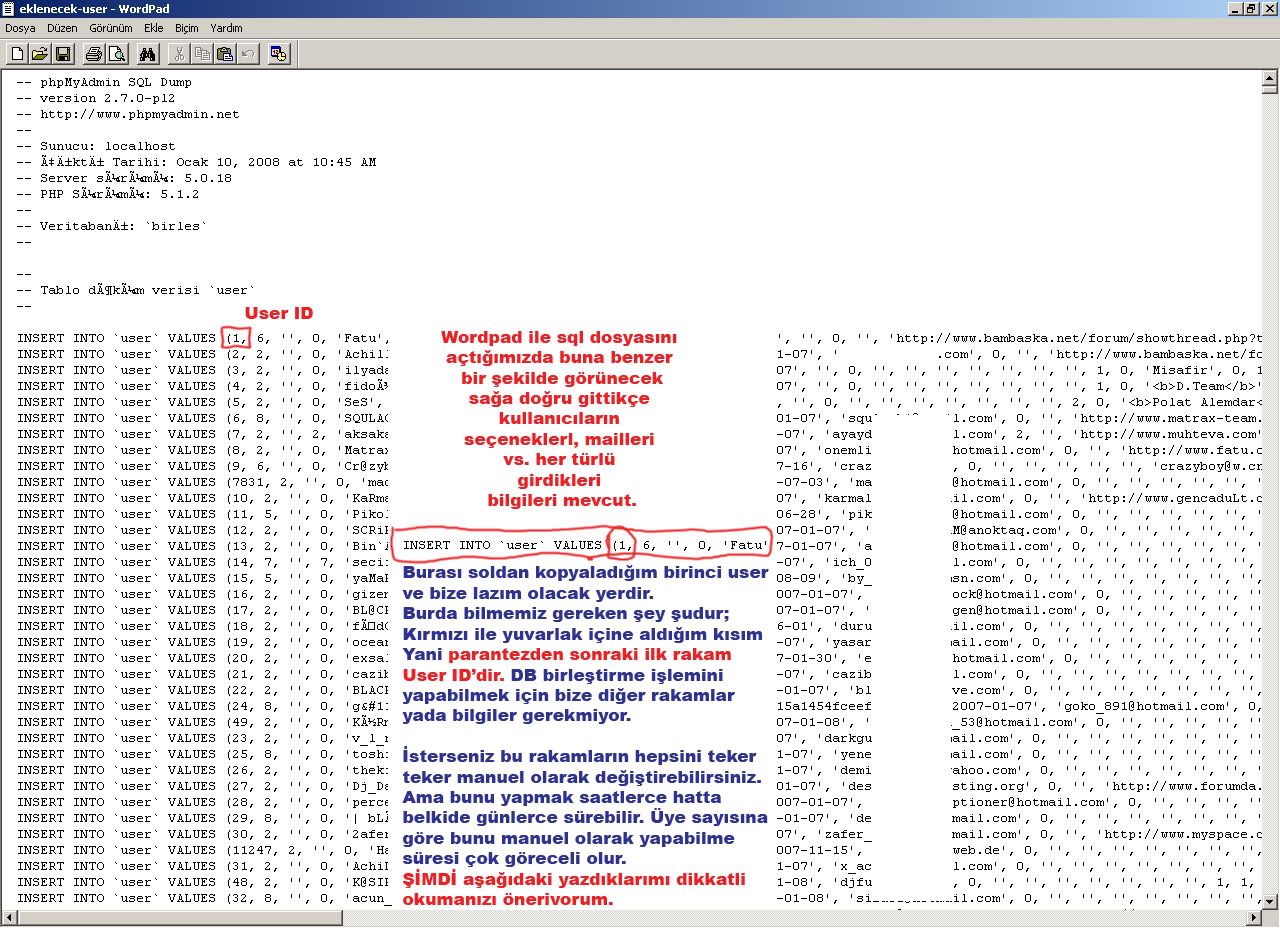Screen dimensions: 1280x928
Task: Restore down the WordPad window
Action: 1252,9
